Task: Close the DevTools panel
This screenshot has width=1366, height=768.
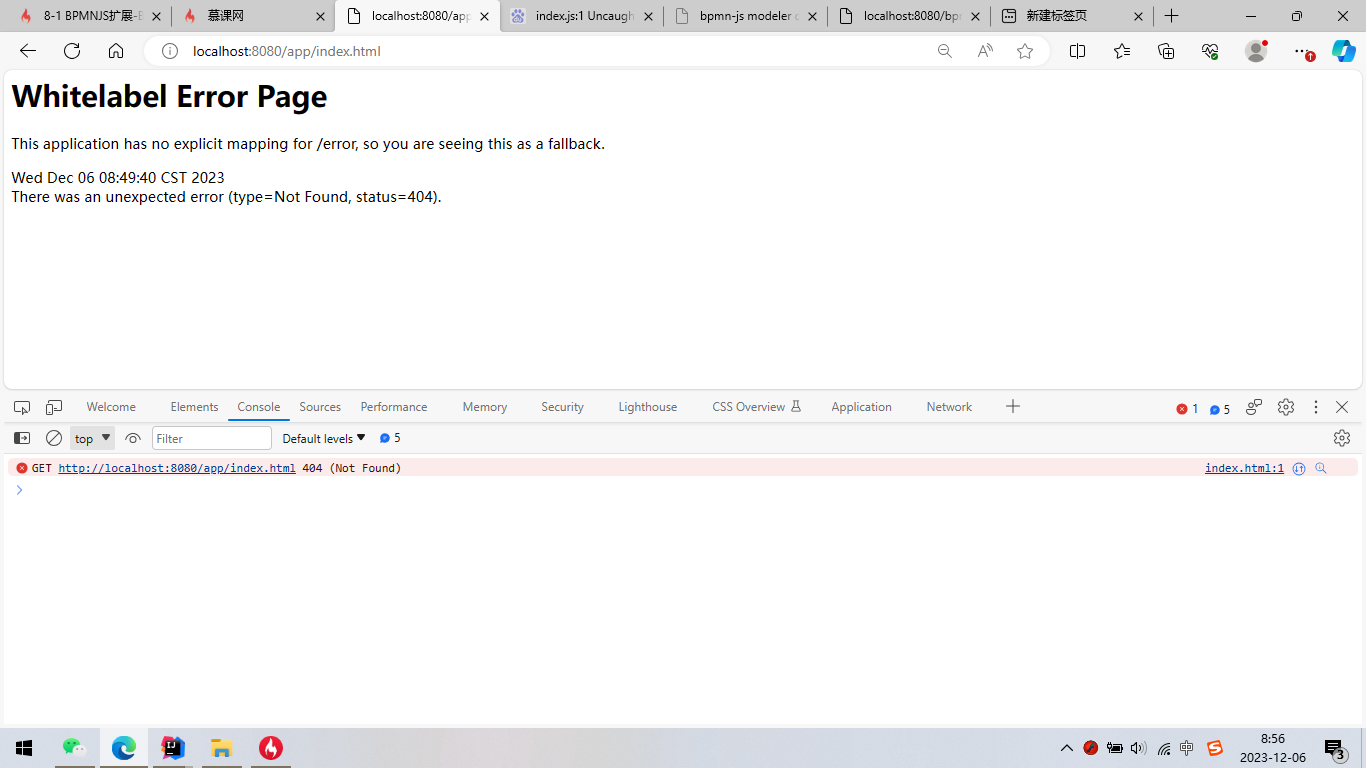Action: click(x=1342, y=407)
